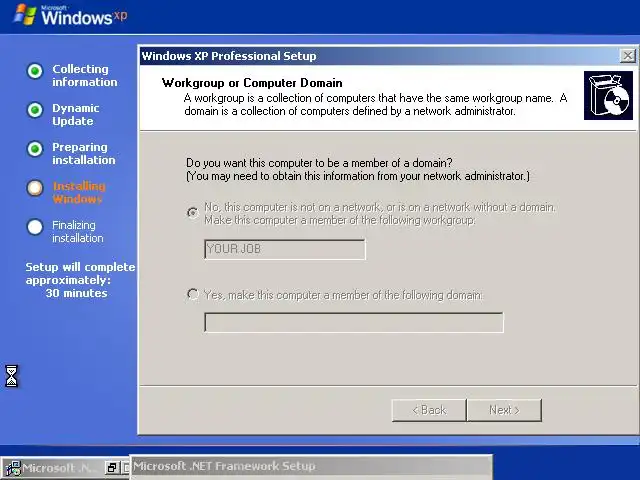This screenshot has height=480, width=640.
Task: Click the 'Preparing installation' label
Action: pos(84,153)
